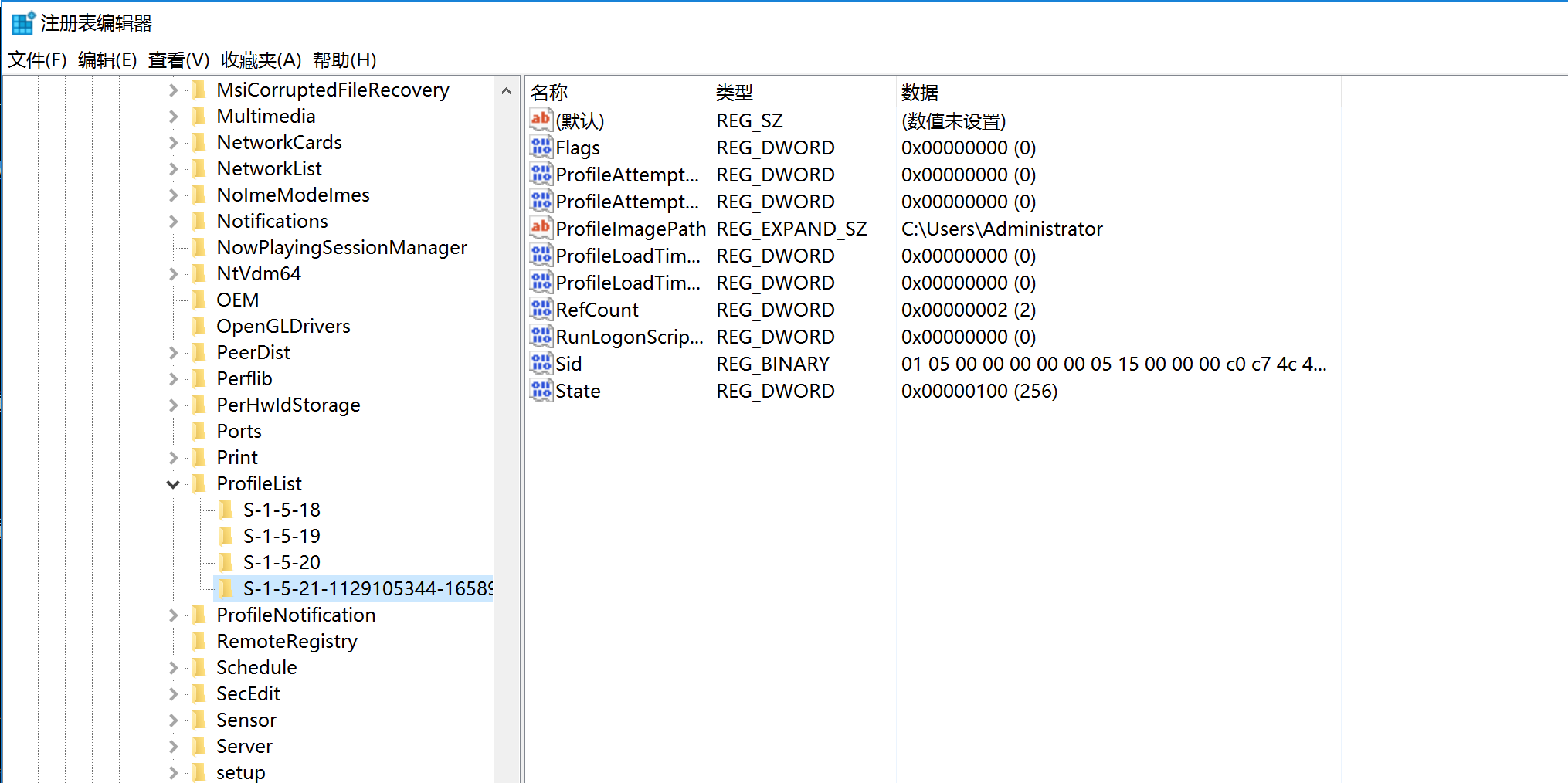Click the string icon for the (默认) value
Viewport: 1568px width, 783px height.
[x=541, y=120]
